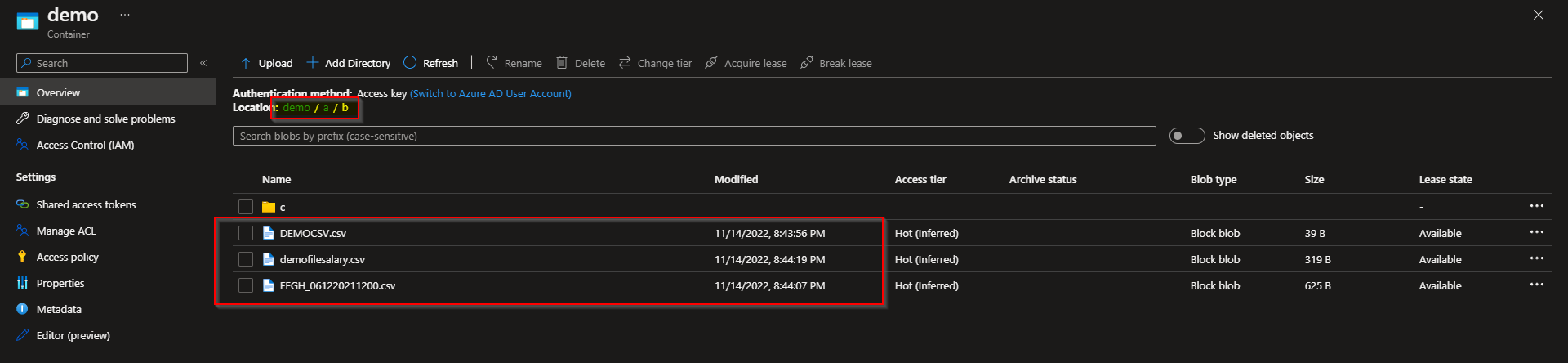Click the Blob type column header
Screen dimensions: 1568x363
(1214, 179)
